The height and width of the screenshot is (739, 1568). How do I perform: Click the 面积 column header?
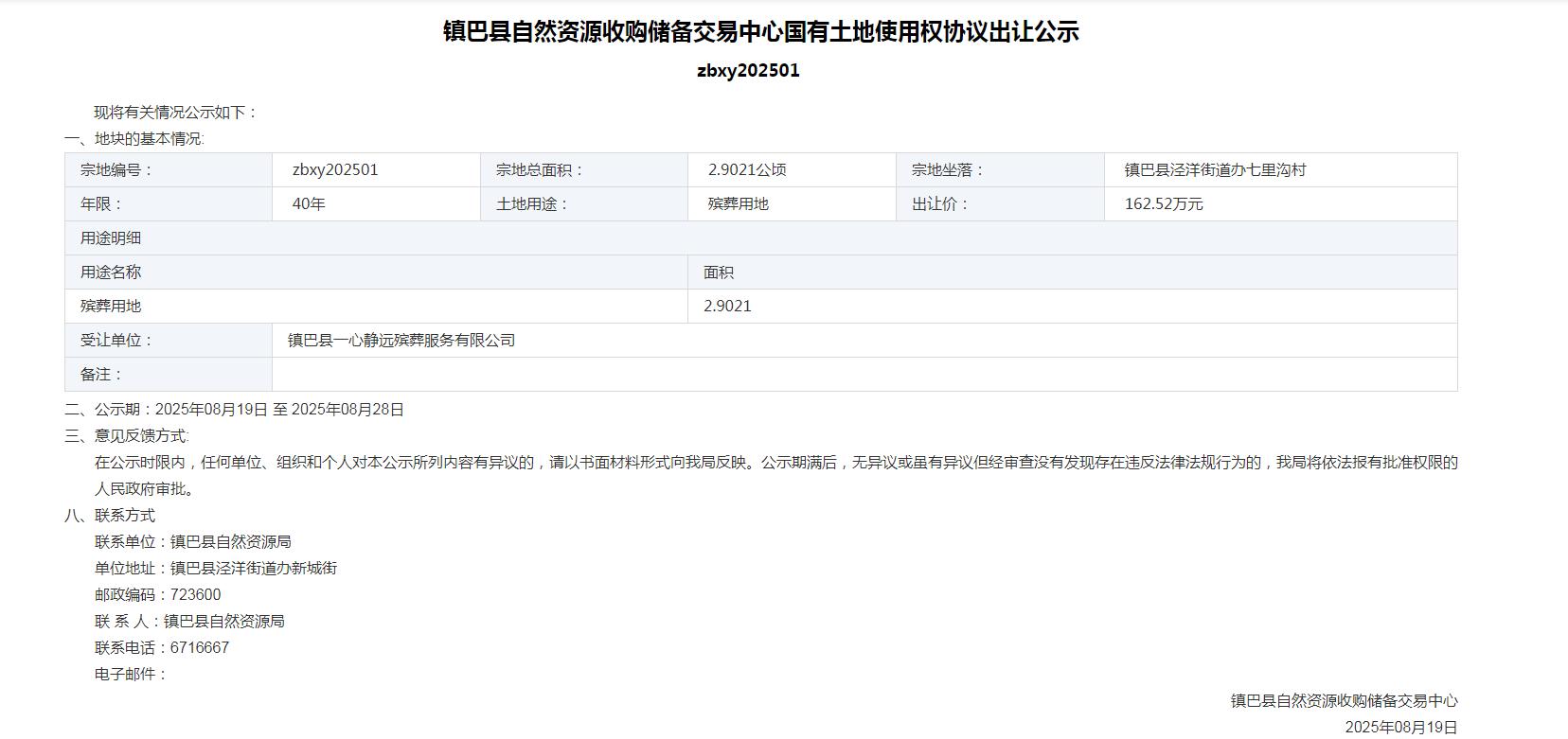coord(719,273)
